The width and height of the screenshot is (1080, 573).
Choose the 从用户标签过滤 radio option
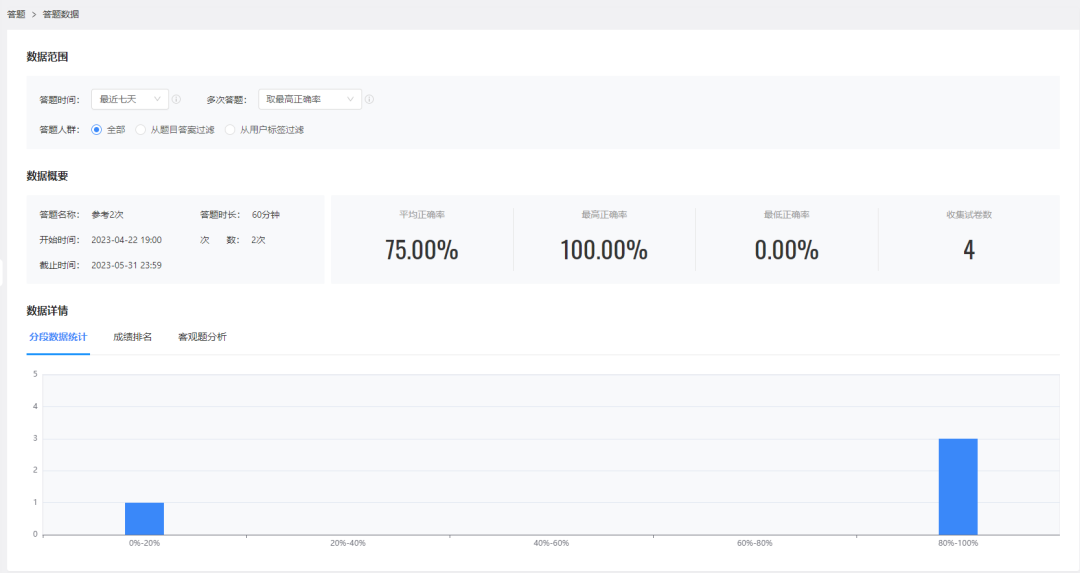click(x=230, y=130)
